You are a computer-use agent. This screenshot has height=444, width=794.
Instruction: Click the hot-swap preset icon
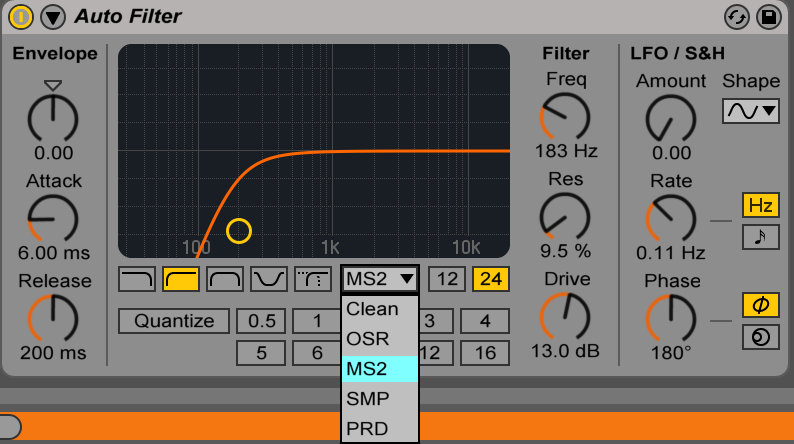click(736, 17)
